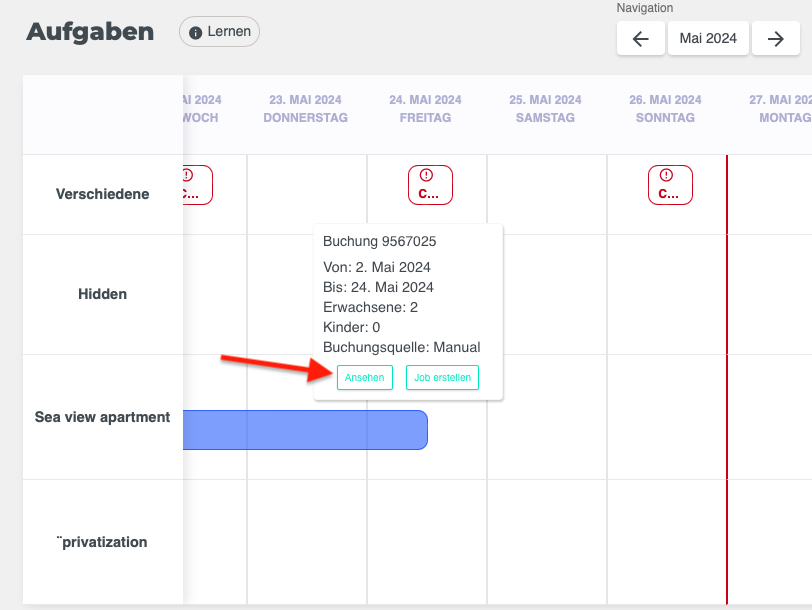Click the red current-day marker line
The image size is (812, 610).
pos(727,450)
